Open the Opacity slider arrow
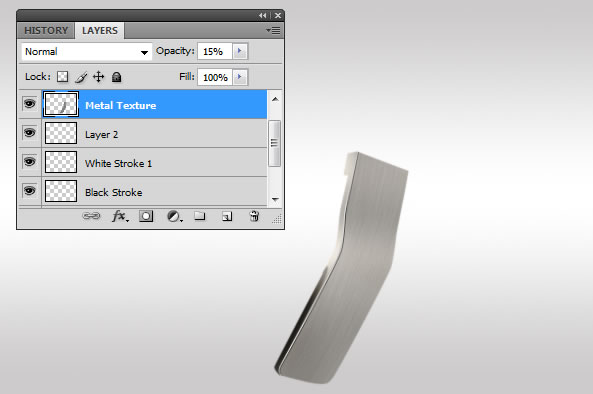593x394 pixels. 240,51
